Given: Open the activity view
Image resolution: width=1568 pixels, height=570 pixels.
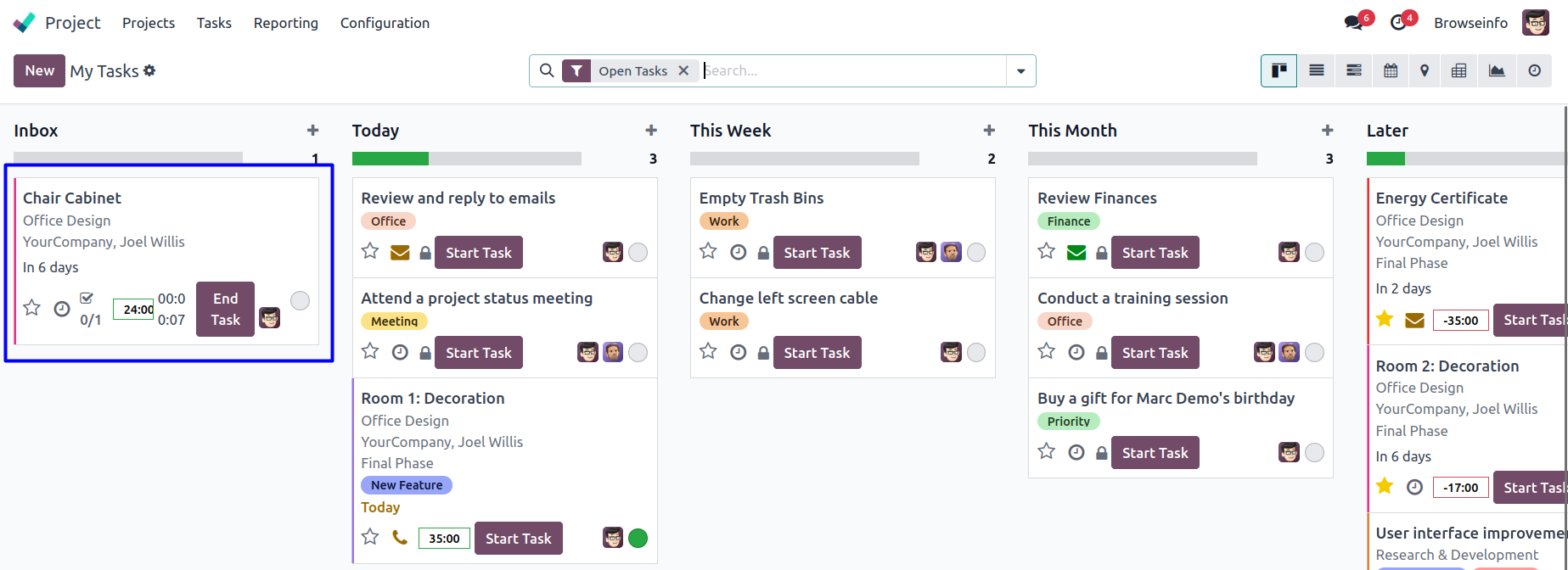Looking at the screenshot, I should click(1534, 70).
